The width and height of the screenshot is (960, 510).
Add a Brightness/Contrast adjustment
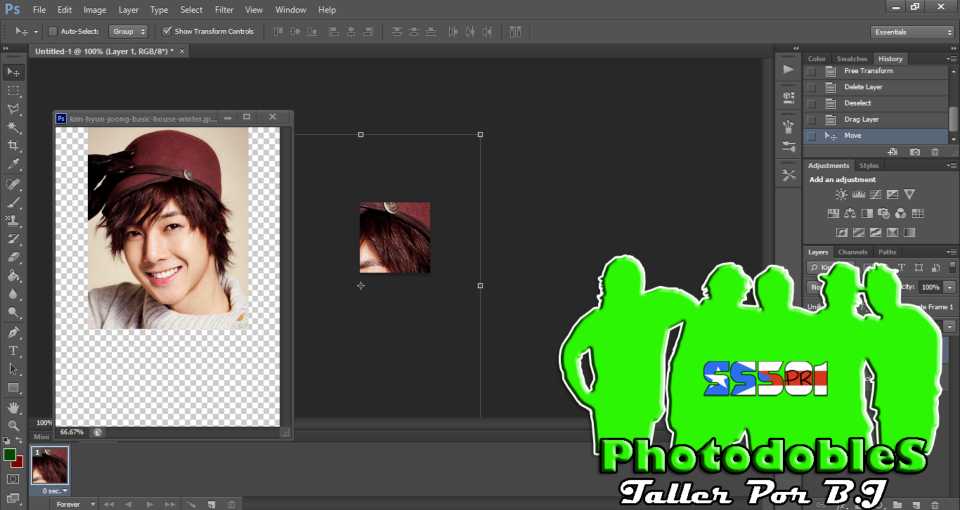(841, 195)
